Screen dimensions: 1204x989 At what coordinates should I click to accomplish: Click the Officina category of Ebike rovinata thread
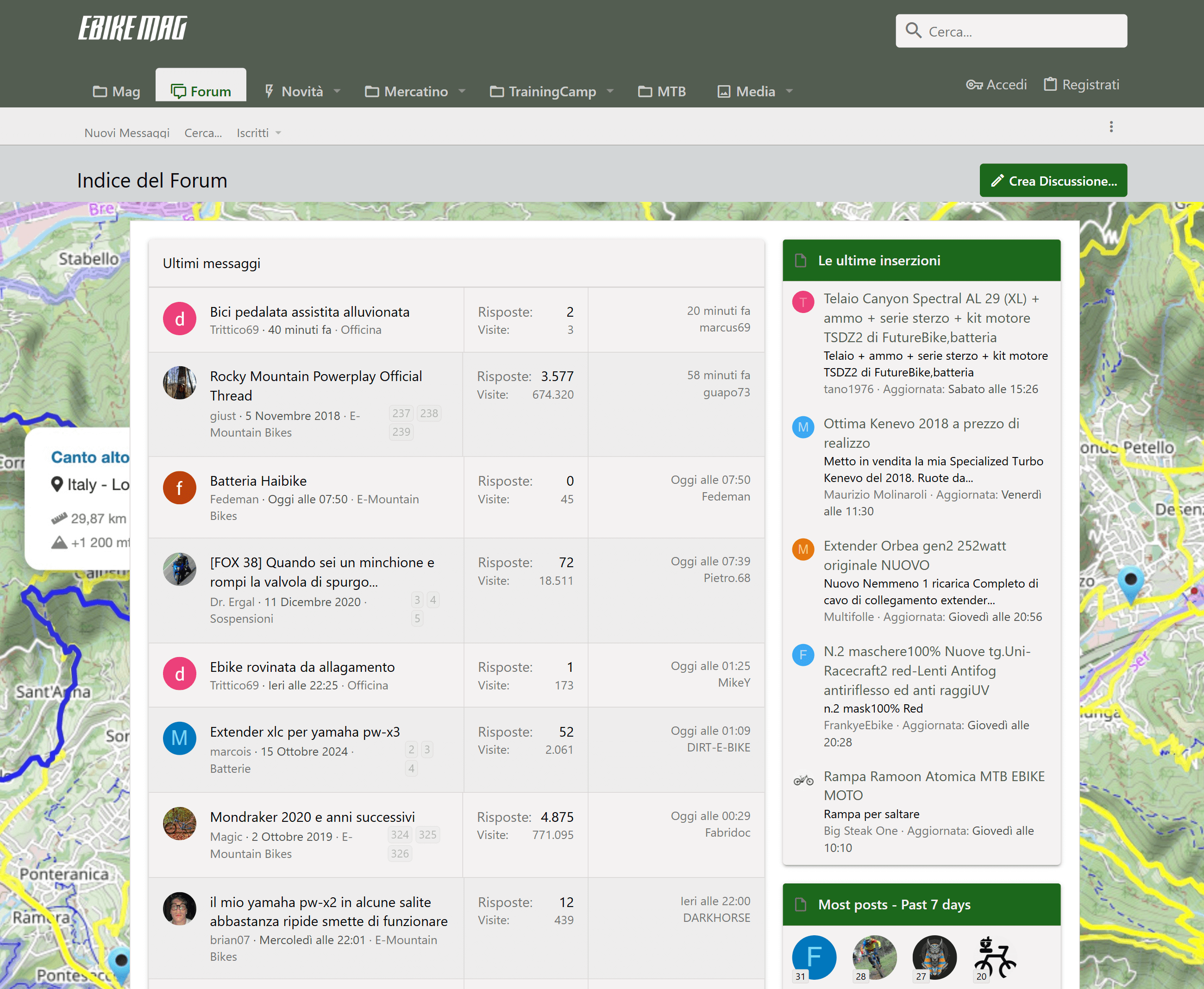(368, 685)
